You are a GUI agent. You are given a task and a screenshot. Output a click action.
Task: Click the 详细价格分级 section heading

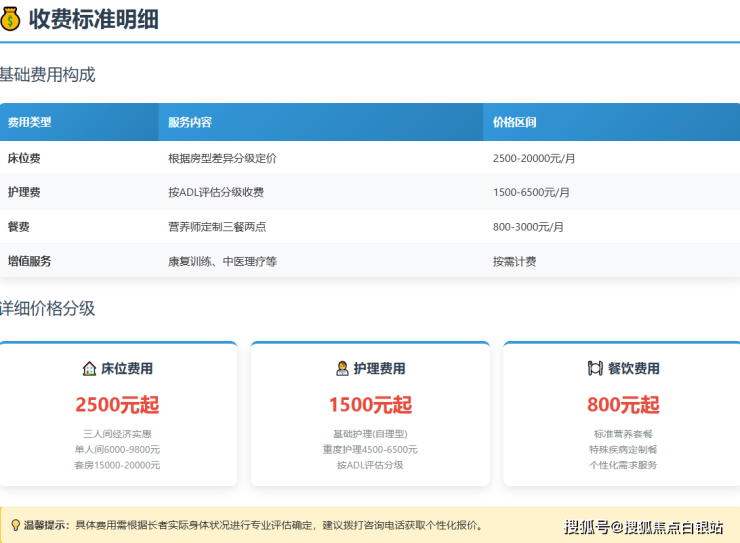[48, 308]
